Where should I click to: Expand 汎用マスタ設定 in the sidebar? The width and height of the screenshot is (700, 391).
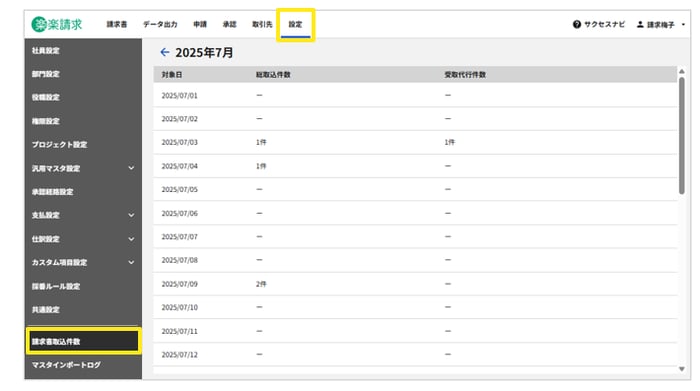131,168
